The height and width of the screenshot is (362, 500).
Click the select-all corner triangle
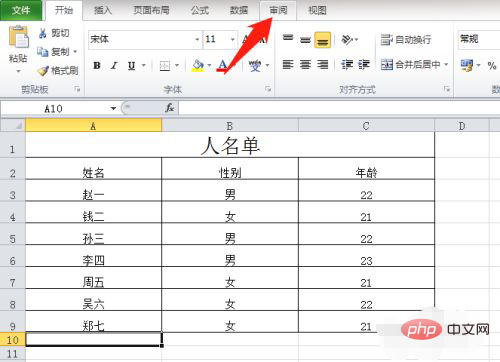coord(19,126)
